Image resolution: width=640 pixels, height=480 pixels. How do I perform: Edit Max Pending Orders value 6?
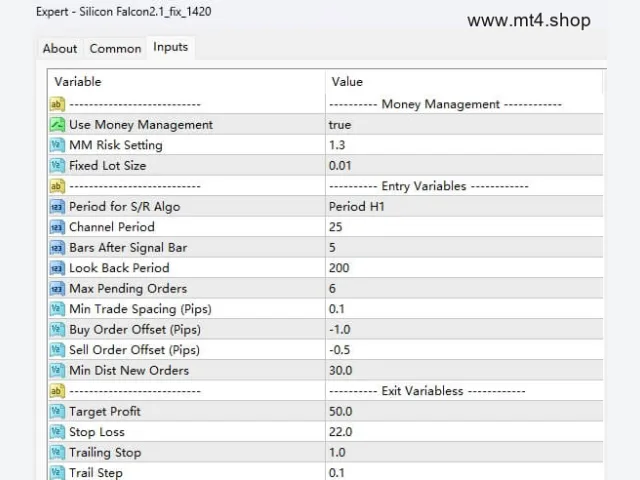(x=332, y=289)
